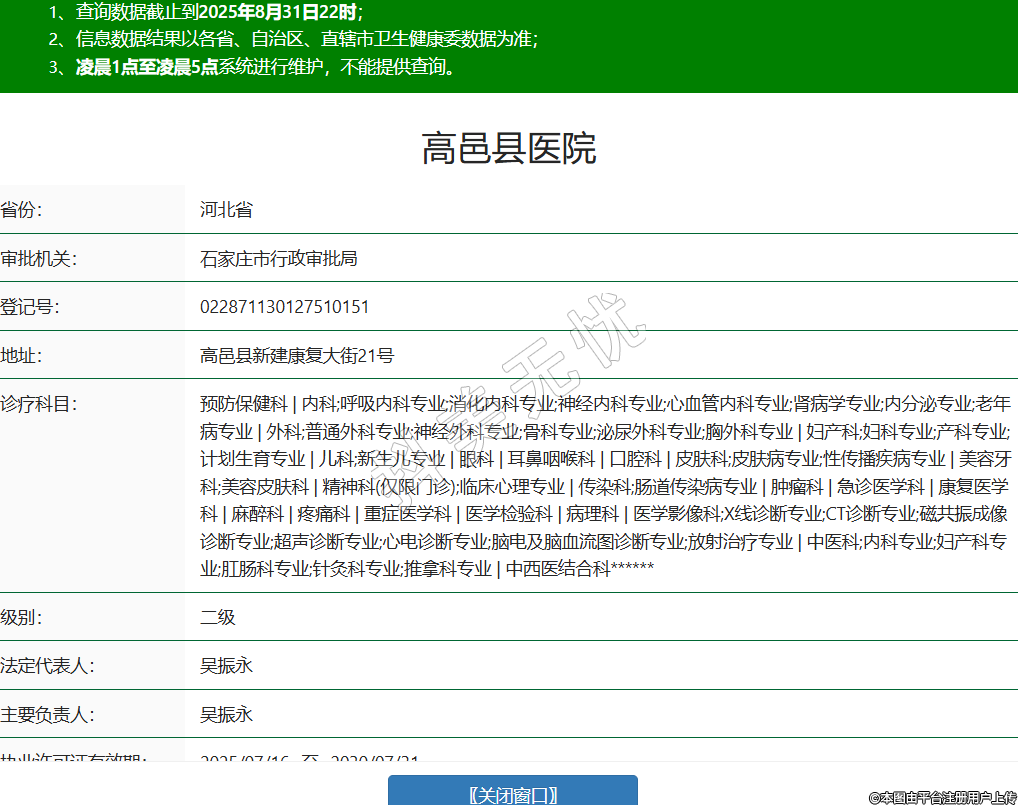Click the notice line about the data cutoff date
The height and width of the screenshot is (805, 1018).
click(206, 13)
